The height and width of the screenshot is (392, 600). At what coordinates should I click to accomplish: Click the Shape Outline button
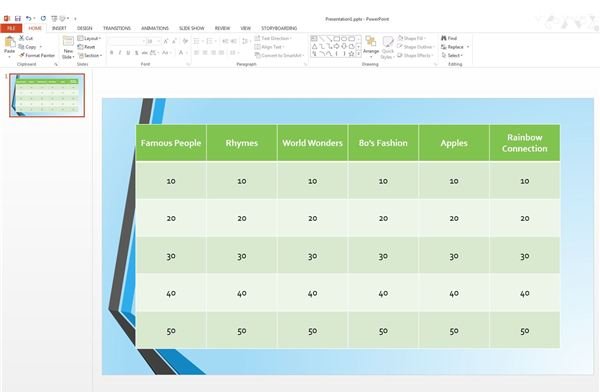coord(416,47)
